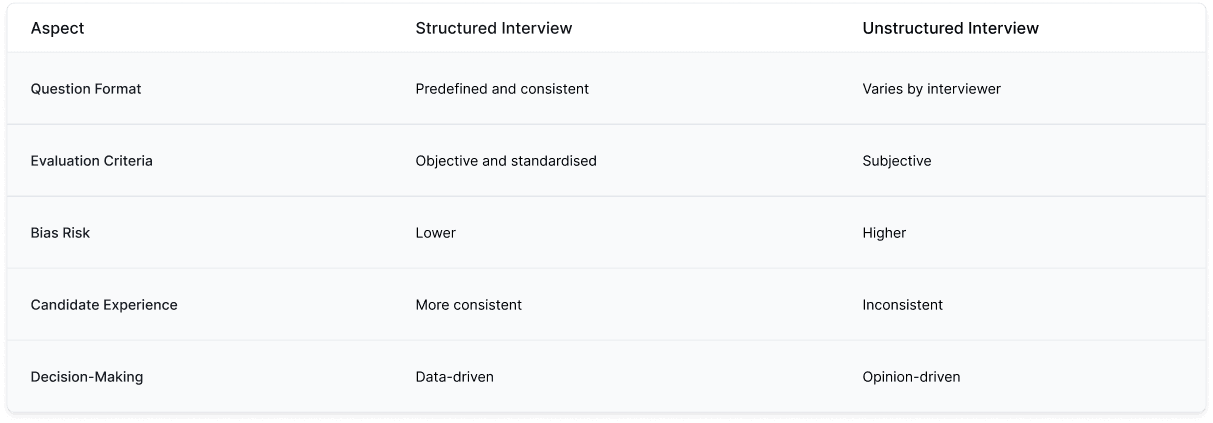This screenshot has height=423, width=1213.
Task: Select the Question Format row label
Action: pyautogui.click(x=86, y=89)
